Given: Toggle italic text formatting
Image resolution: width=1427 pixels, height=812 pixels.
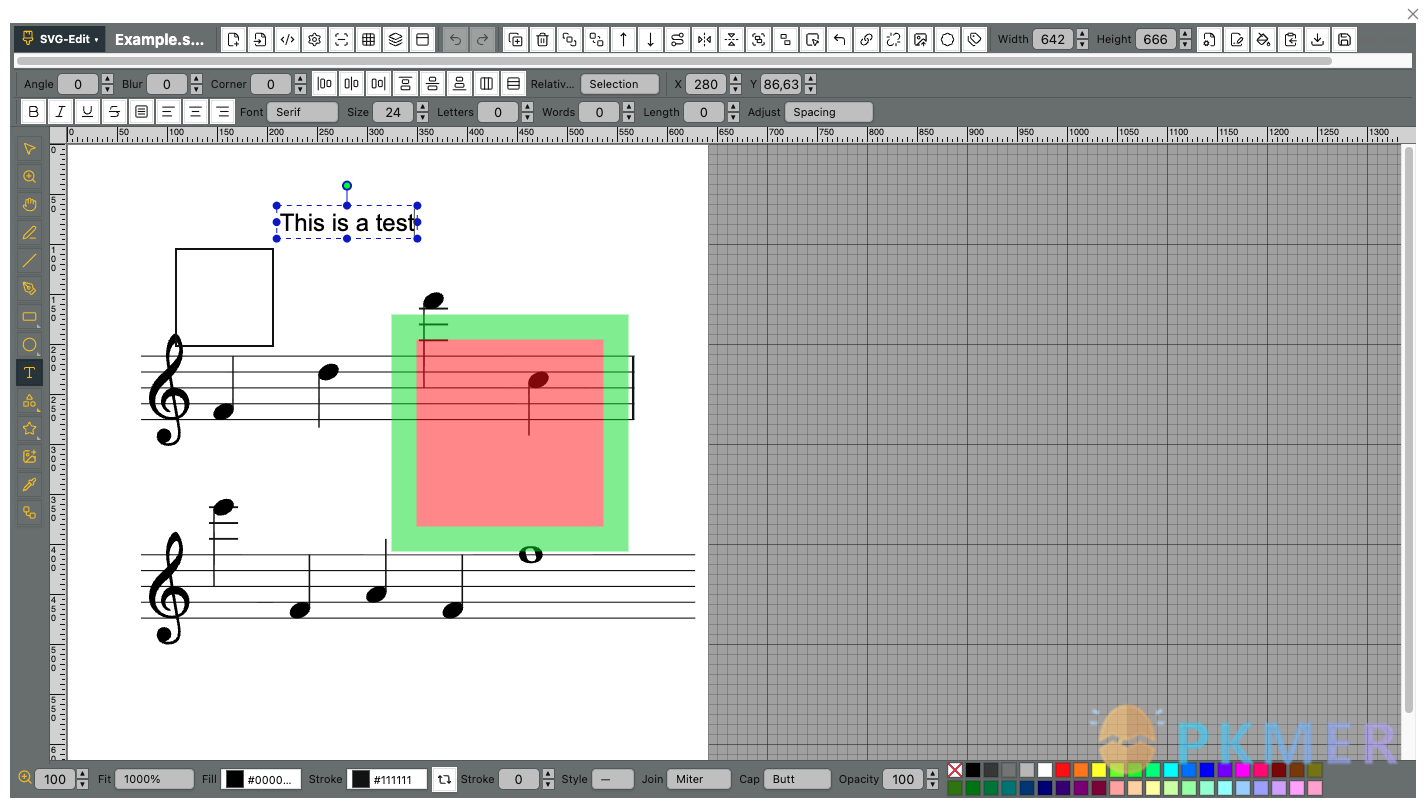Looking at the screenshot, I should click(x=60, y=112).
